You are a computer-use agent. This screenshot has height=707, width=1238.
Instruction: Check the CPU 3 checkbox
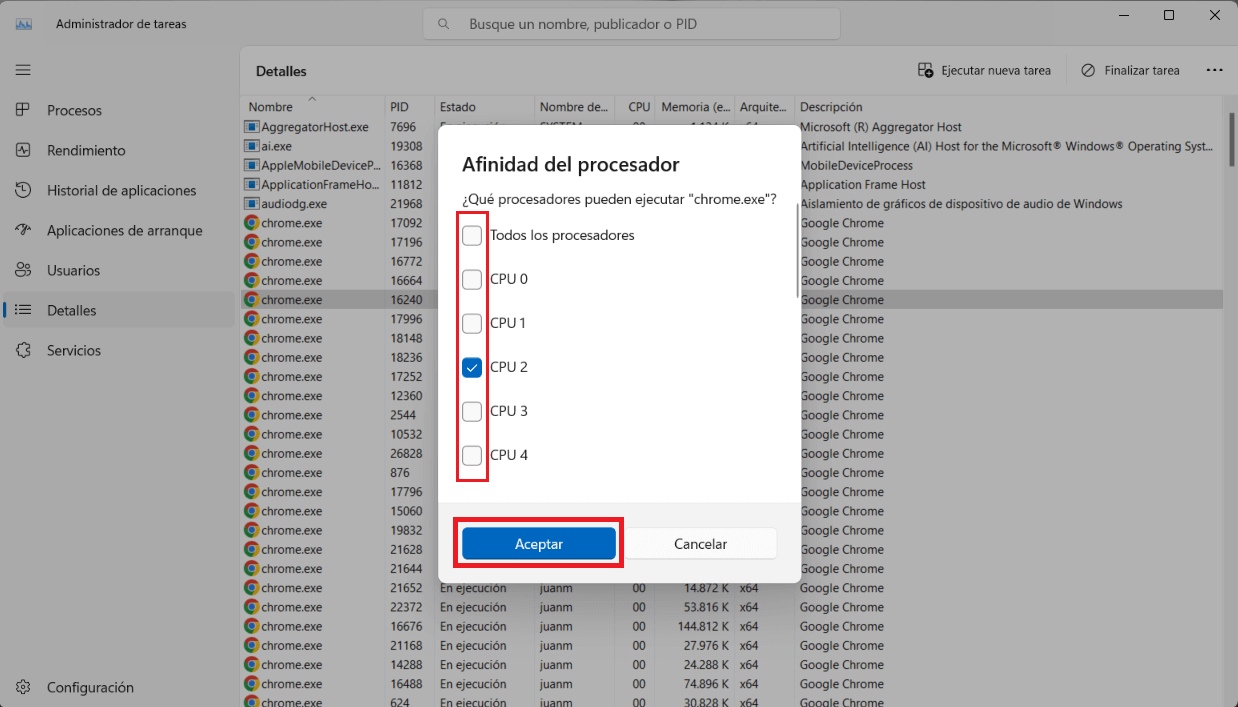(471, 411)
